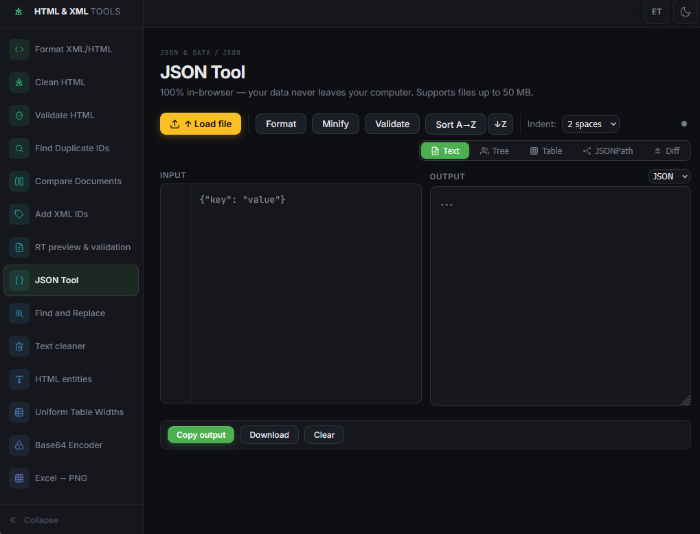
Task: Click the Table tab grid icon
Action: pos(534,151)
